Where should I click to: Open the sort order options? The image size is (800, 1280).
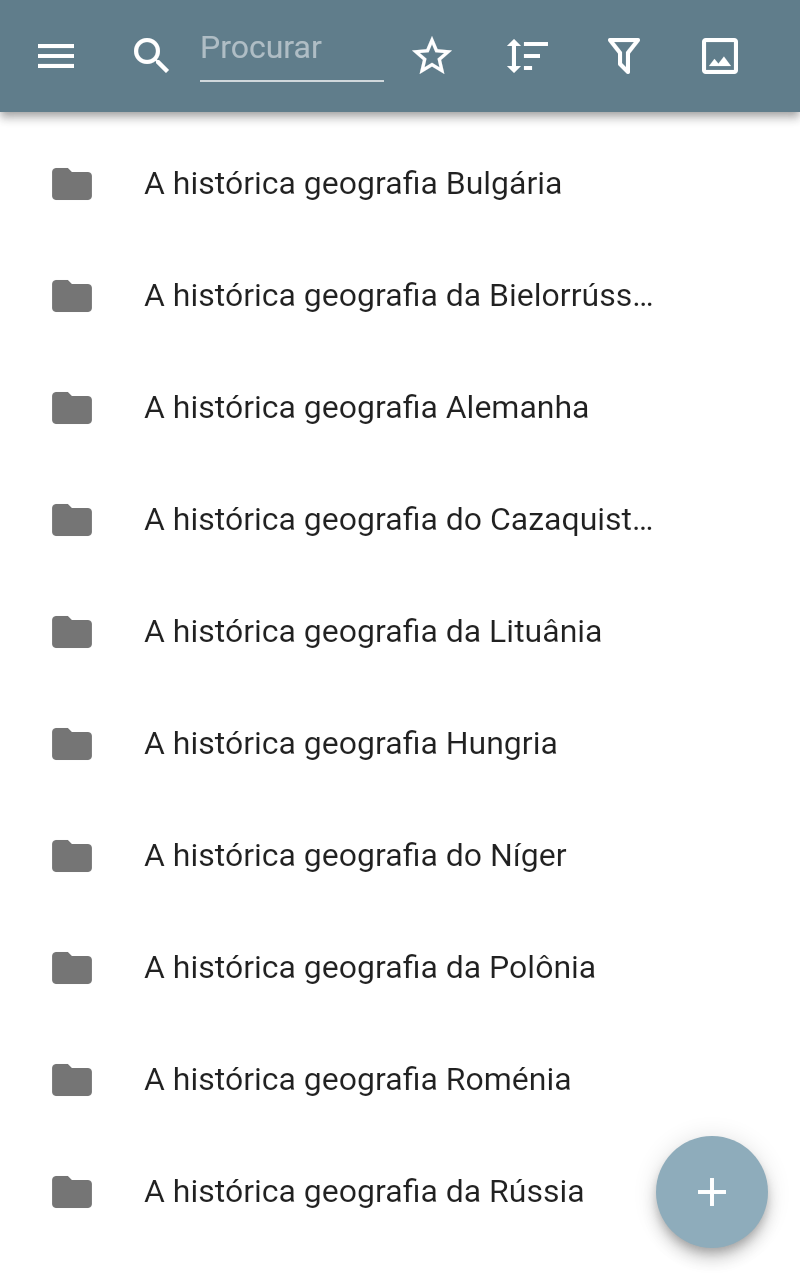[527, 56]
